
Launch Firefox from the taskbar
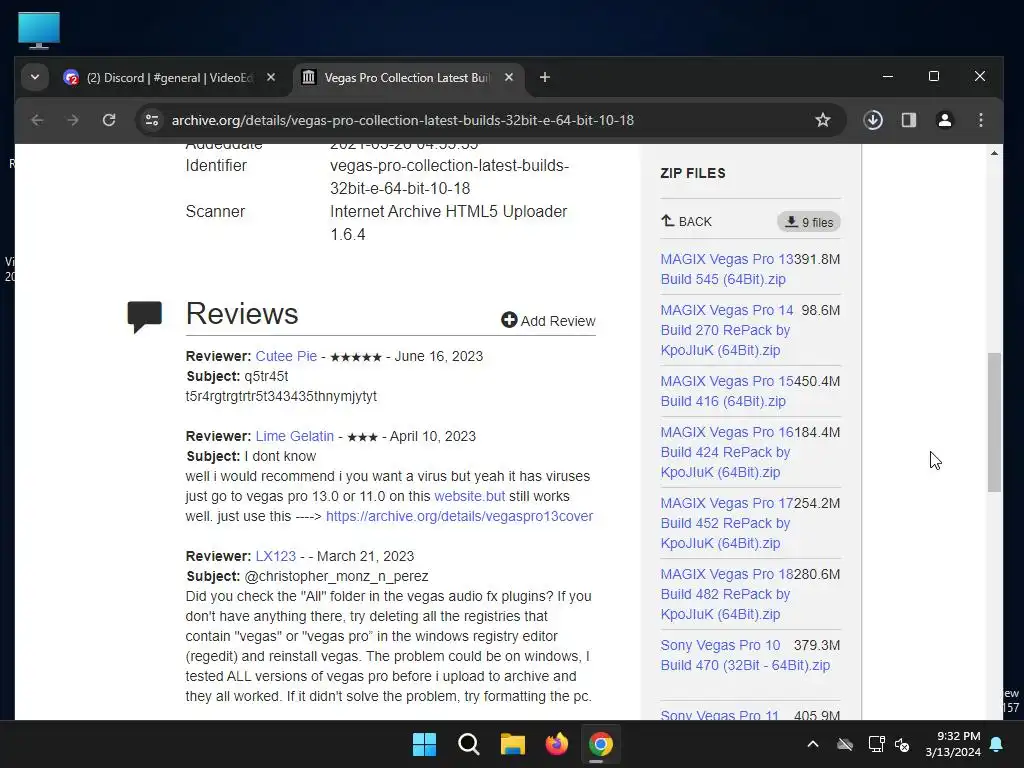(x=556, y=744)
